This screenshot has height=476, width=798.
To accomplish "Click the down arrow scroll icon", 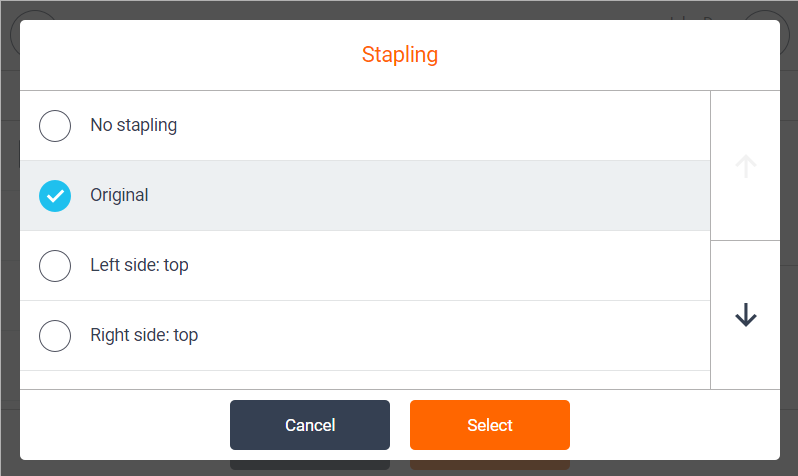I will 746,315.
